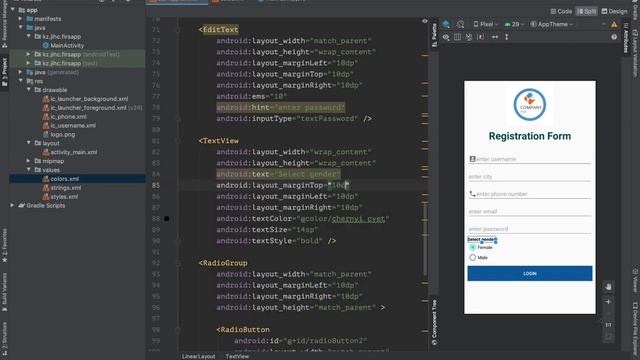640x360 pixels.
Task: Open the API 29 version dropdown
Action: click(514, 24)
